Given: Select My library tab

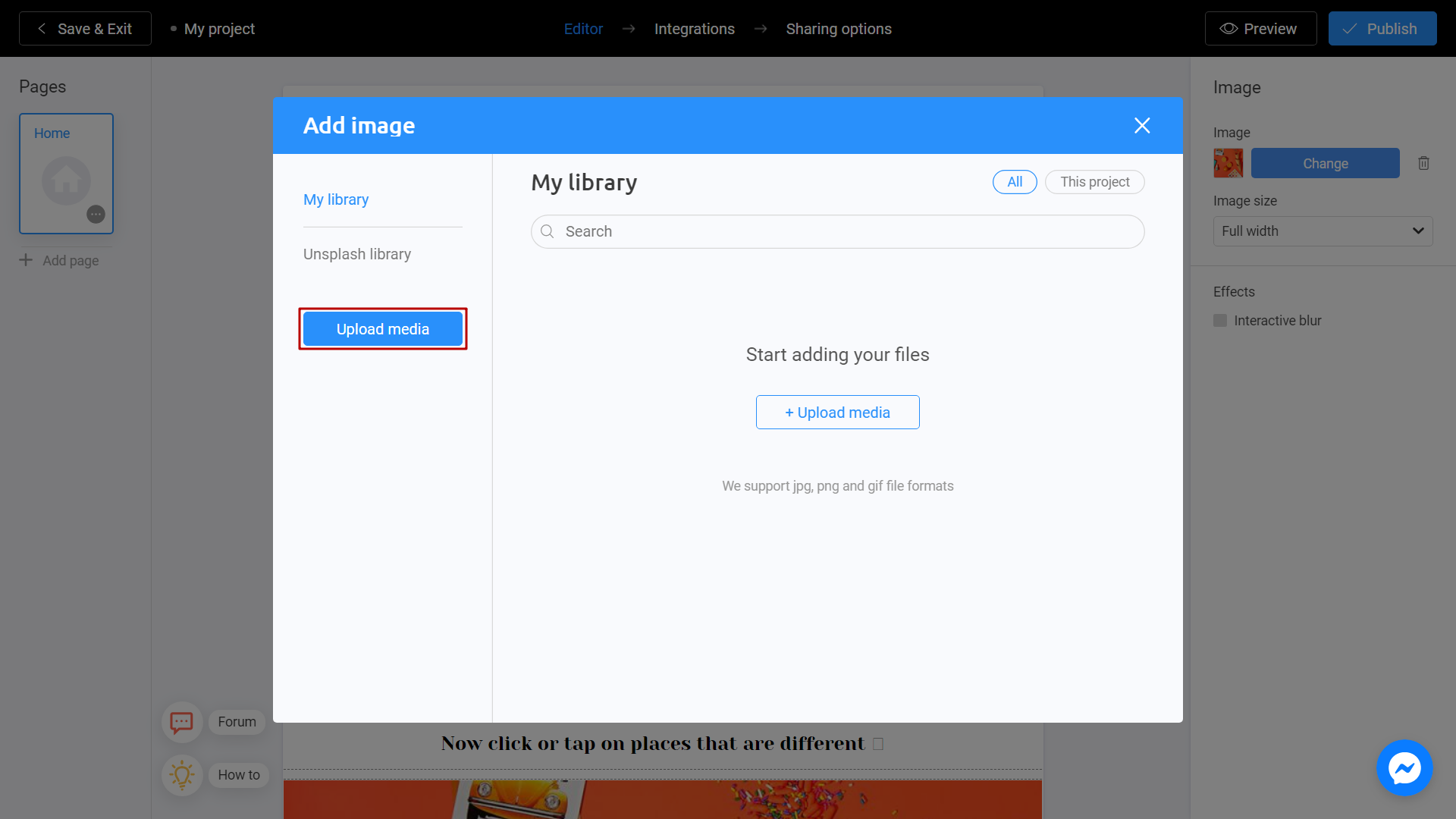Looking at the screenshot, I should pos(336,199).
